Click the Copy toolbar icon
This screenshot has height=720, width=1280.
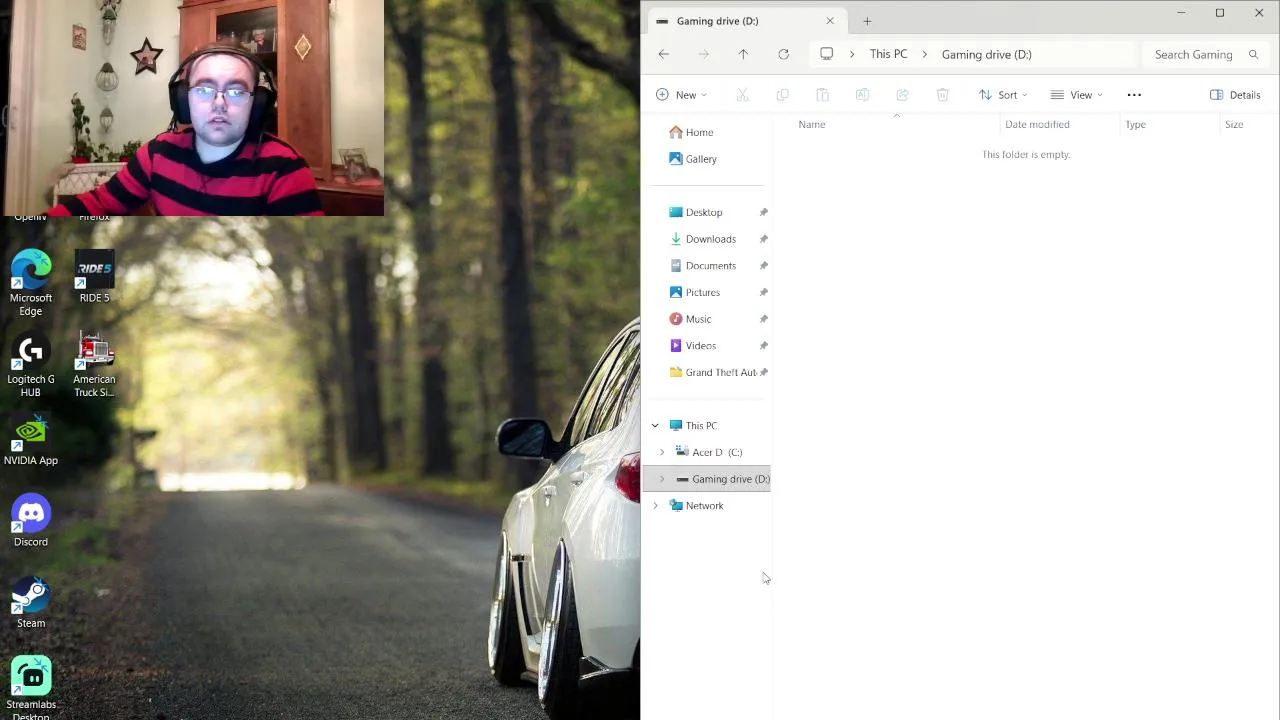[782, 95]
